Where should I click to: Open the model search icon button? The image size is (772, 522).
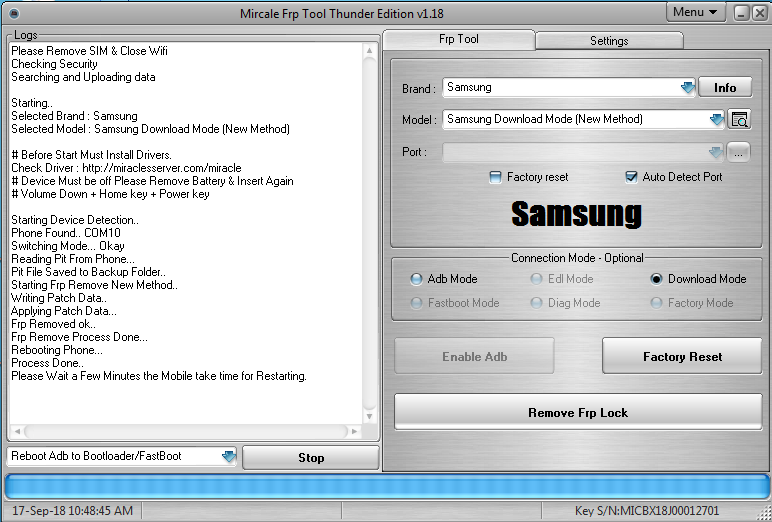[739, 119]
